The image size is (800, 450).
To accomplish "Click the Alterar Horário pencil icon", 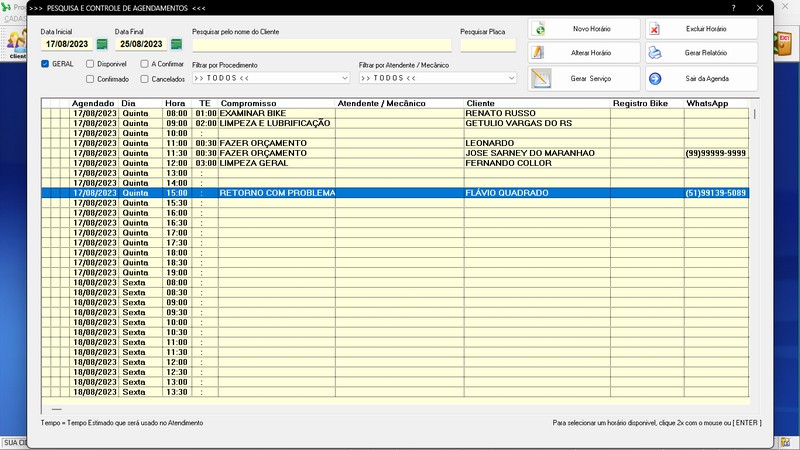I will 538,53.
